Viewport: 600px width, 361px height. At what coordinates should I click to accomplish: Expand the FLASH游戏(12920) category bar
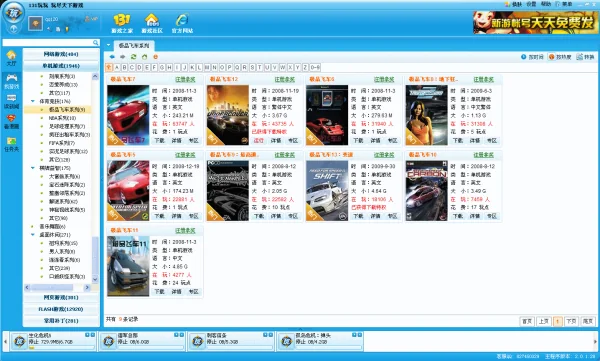61,309
